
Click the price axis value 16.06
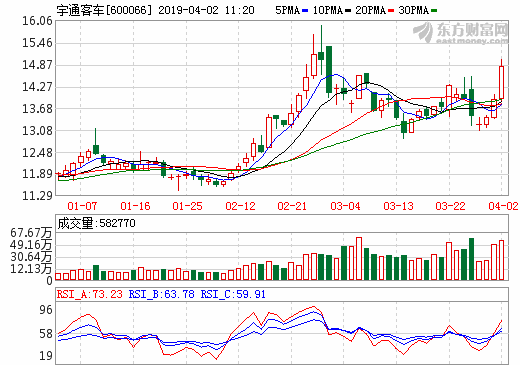click(37, 21)
